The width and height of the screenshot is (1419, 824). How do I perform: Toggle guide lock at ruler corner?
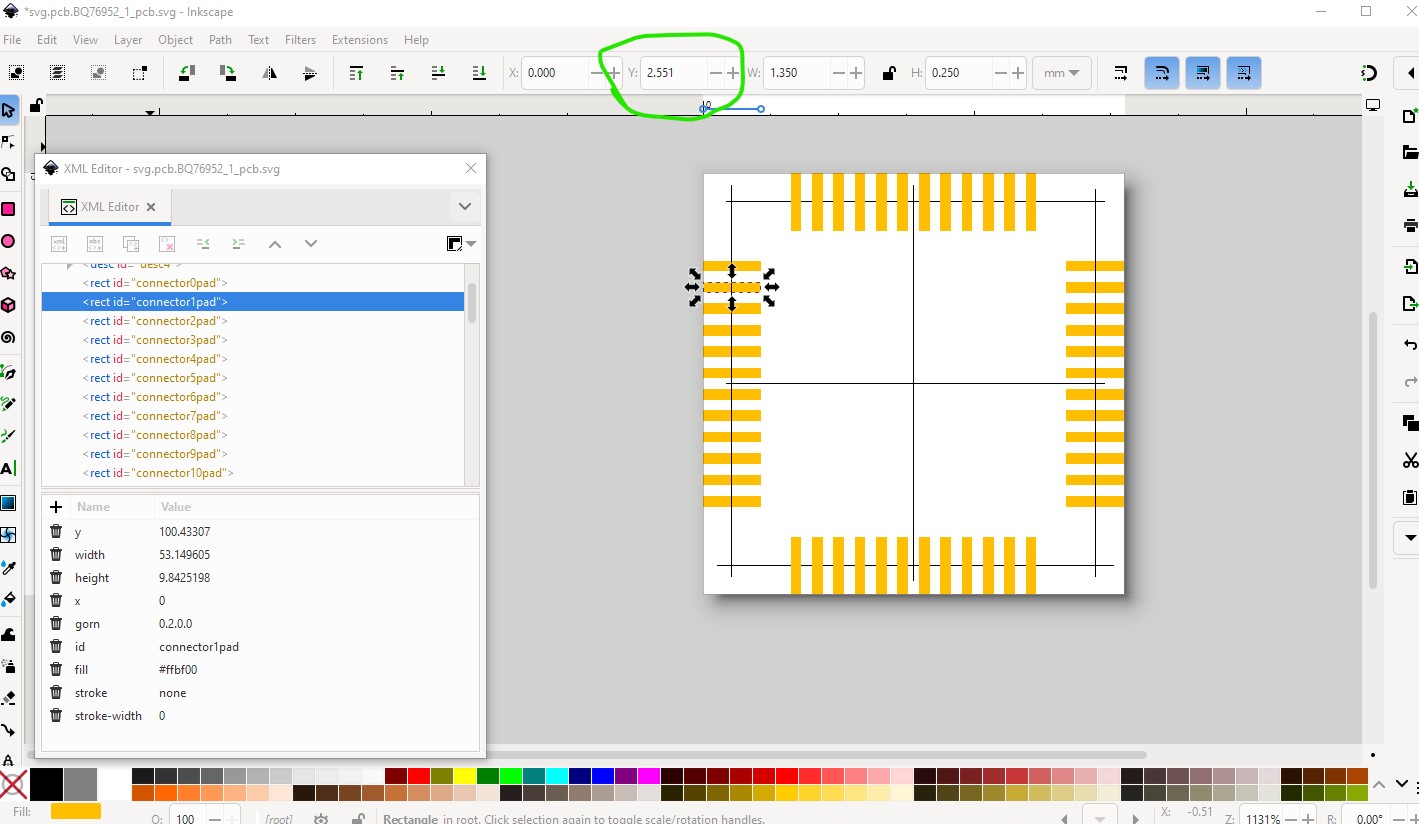point(36,105)
